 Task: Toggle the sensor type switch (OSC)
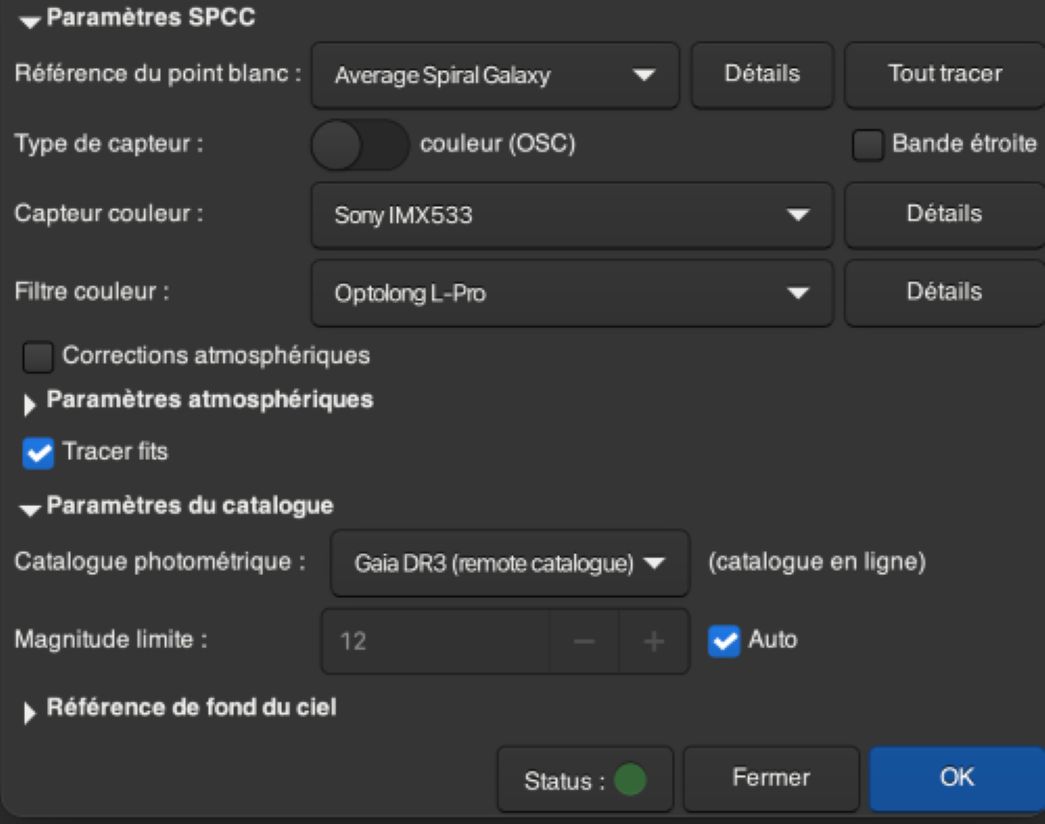pyautogui.click(x=360, y=146)
